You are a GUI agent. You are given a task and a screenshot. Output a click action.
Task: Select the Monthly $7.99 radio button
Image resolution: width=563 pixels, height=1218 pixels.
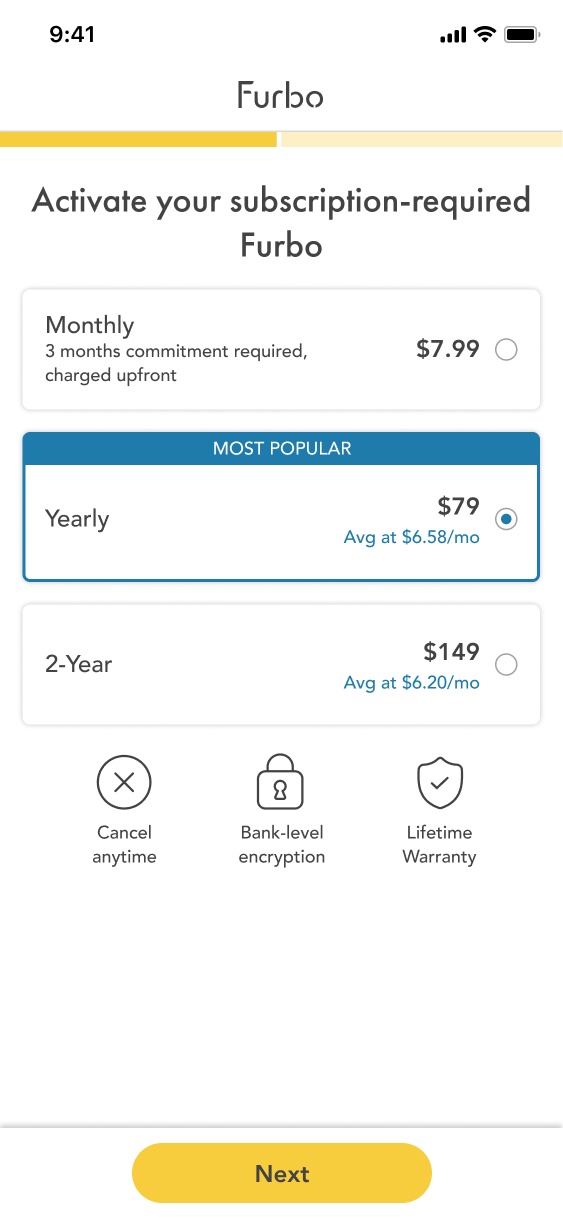[507, 350]
